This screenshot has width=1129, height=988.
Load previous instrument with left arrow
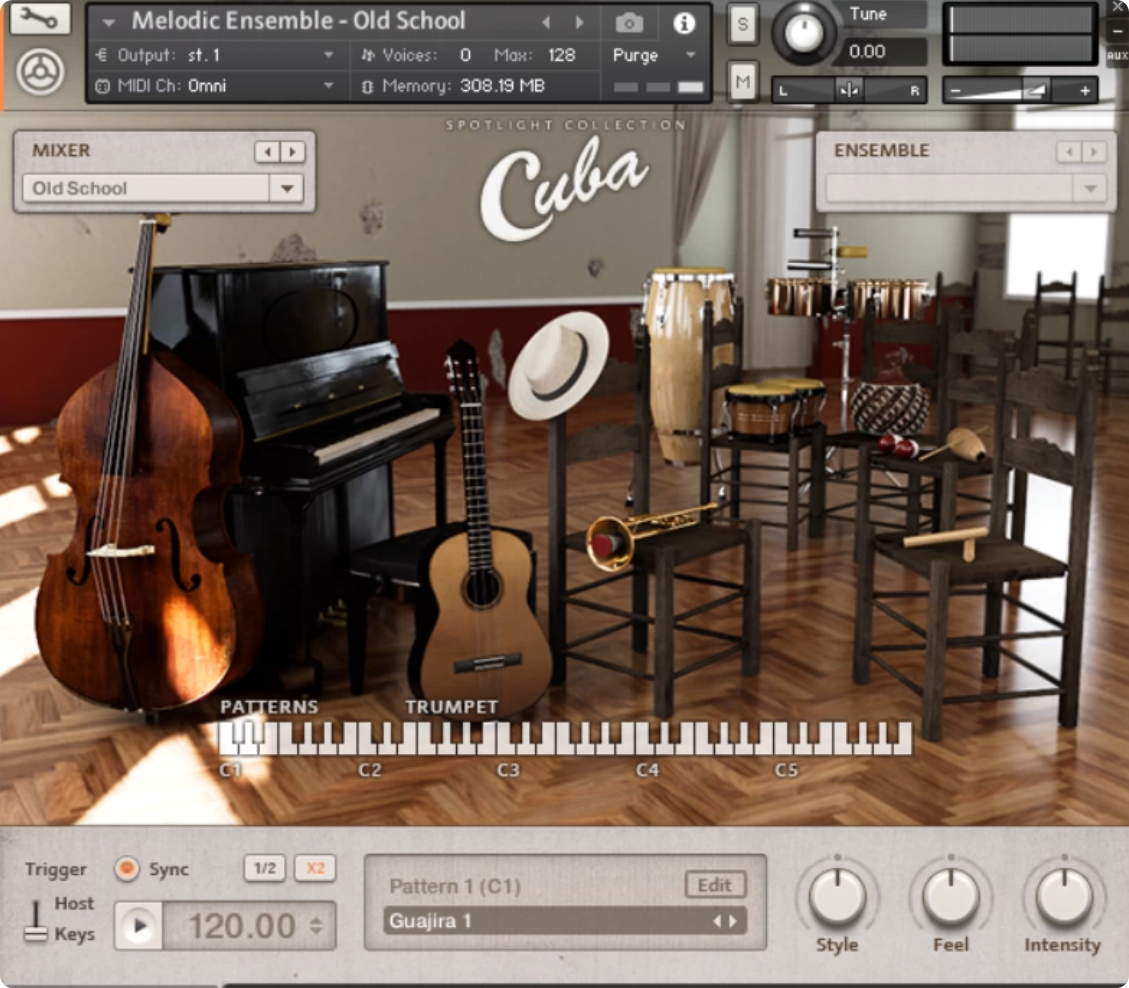point(546,22)
